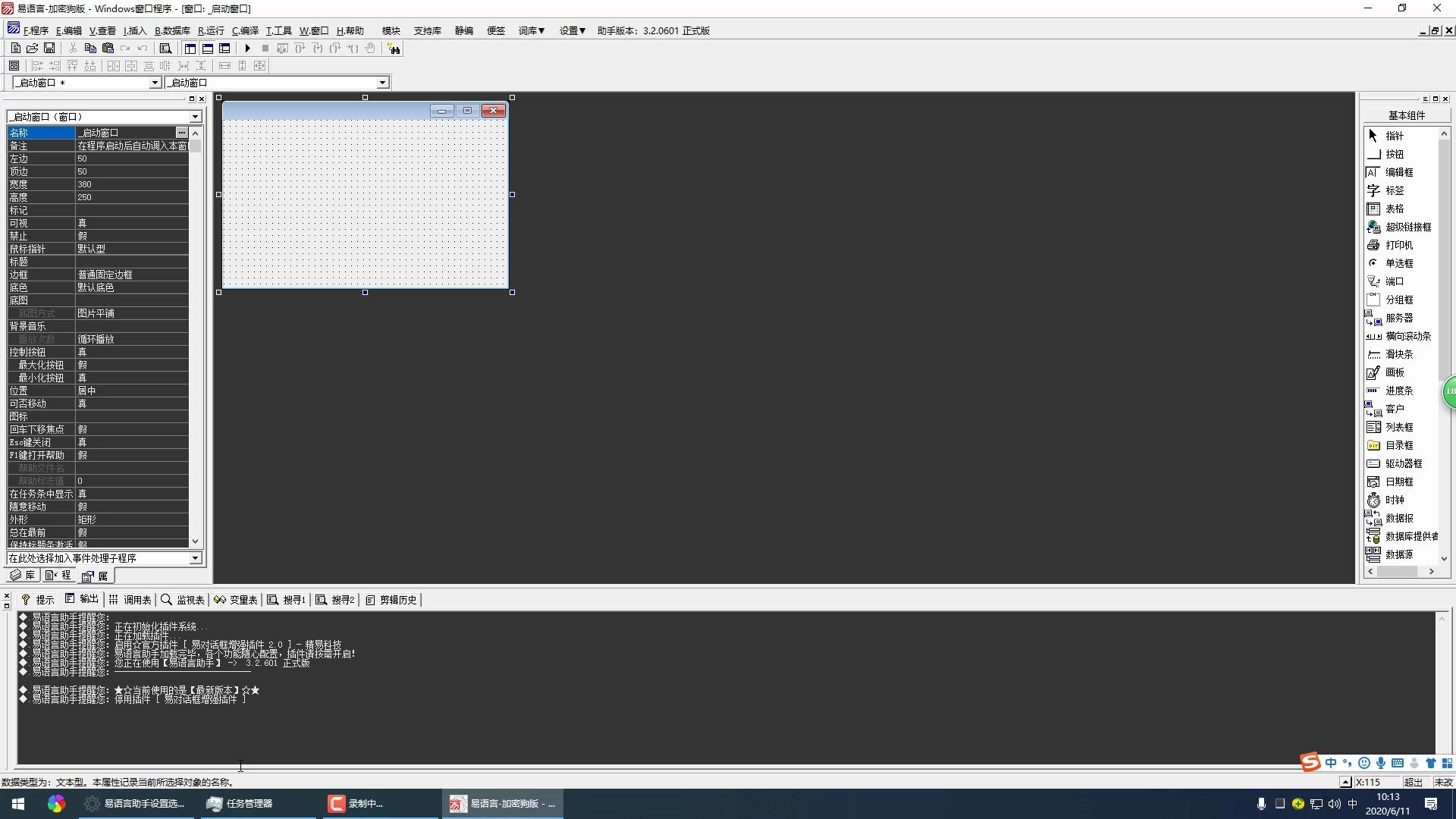Click the align-left edges toolbar icon
1456x819 pixels.
(x=37, y=66)
